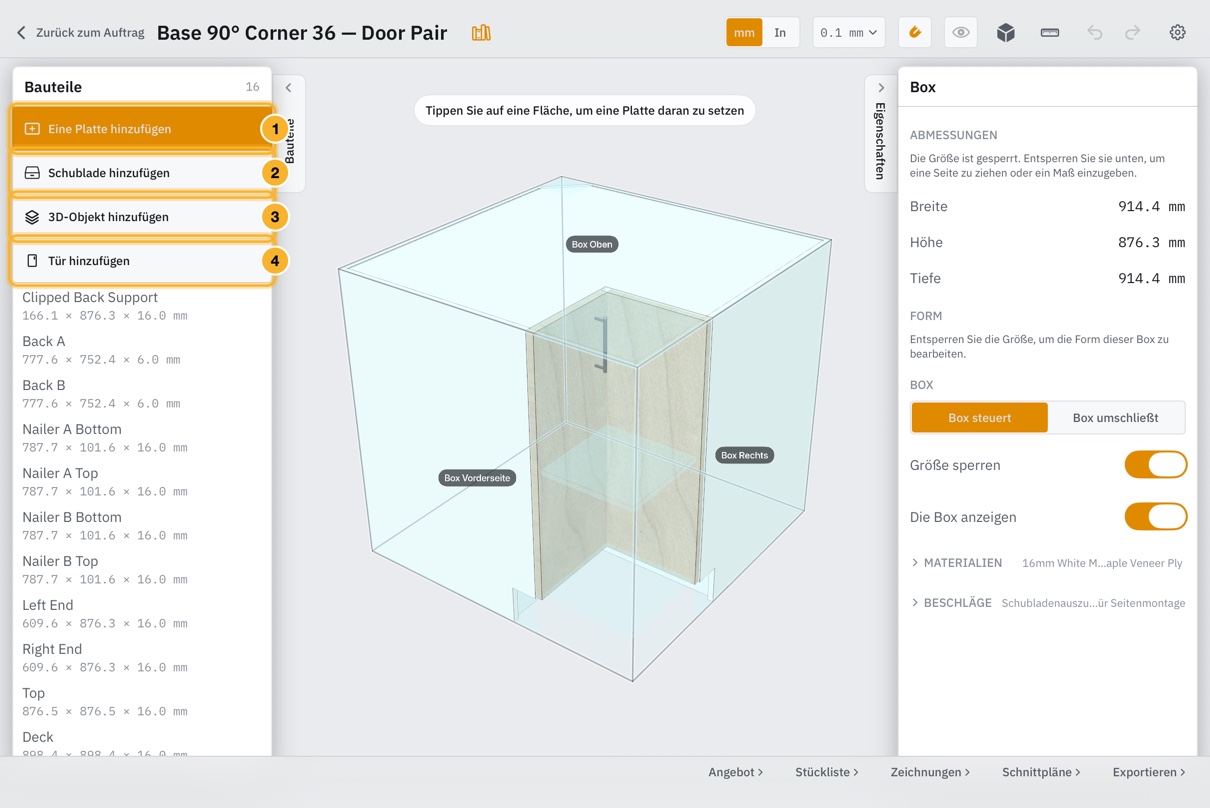
Task: Click 'Schublade hinzufügen' button
Action: pos(142,173)
